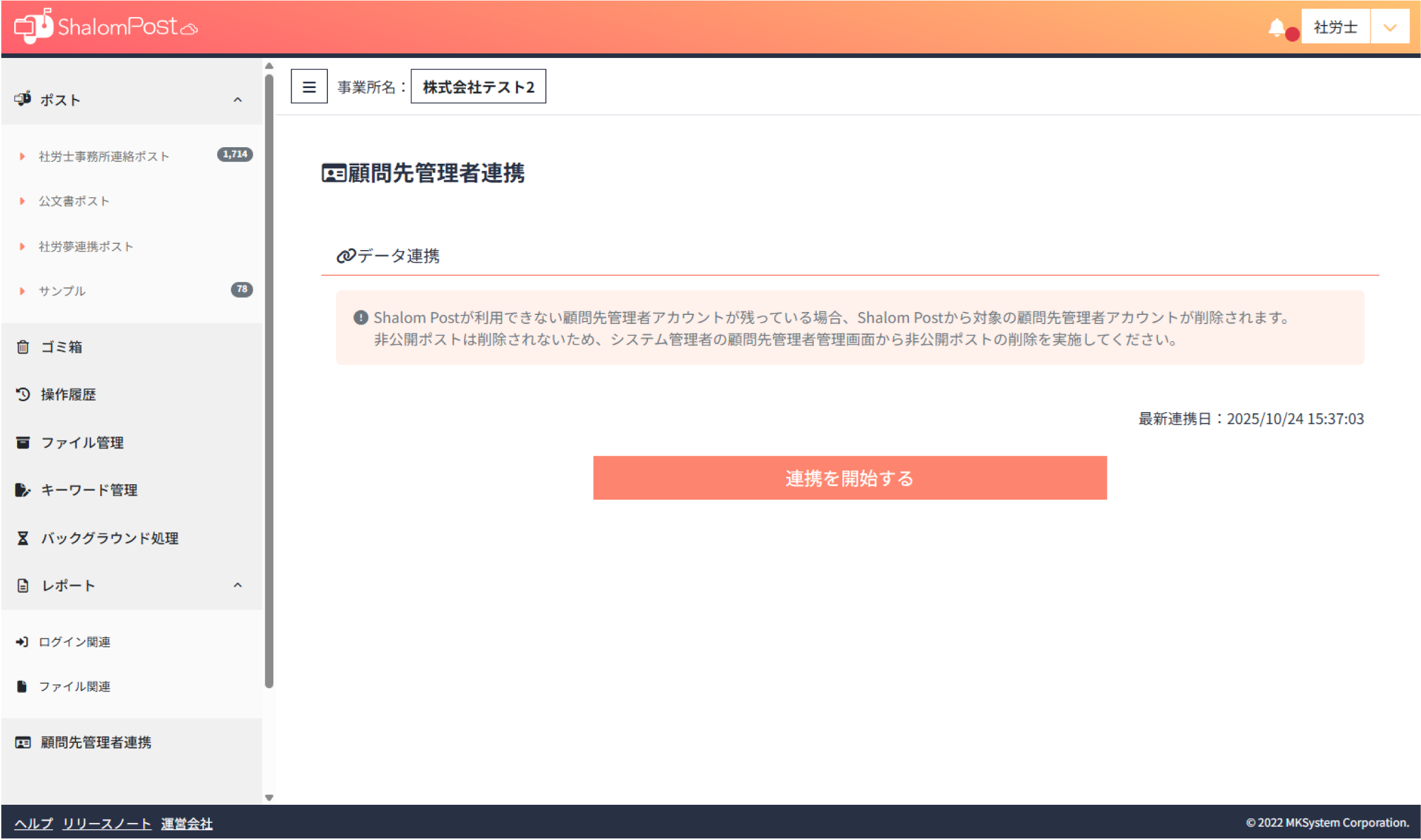1421x840 pixels.
Task: Collapse the ポスト section chevron
Action: [x=238, y=100]
